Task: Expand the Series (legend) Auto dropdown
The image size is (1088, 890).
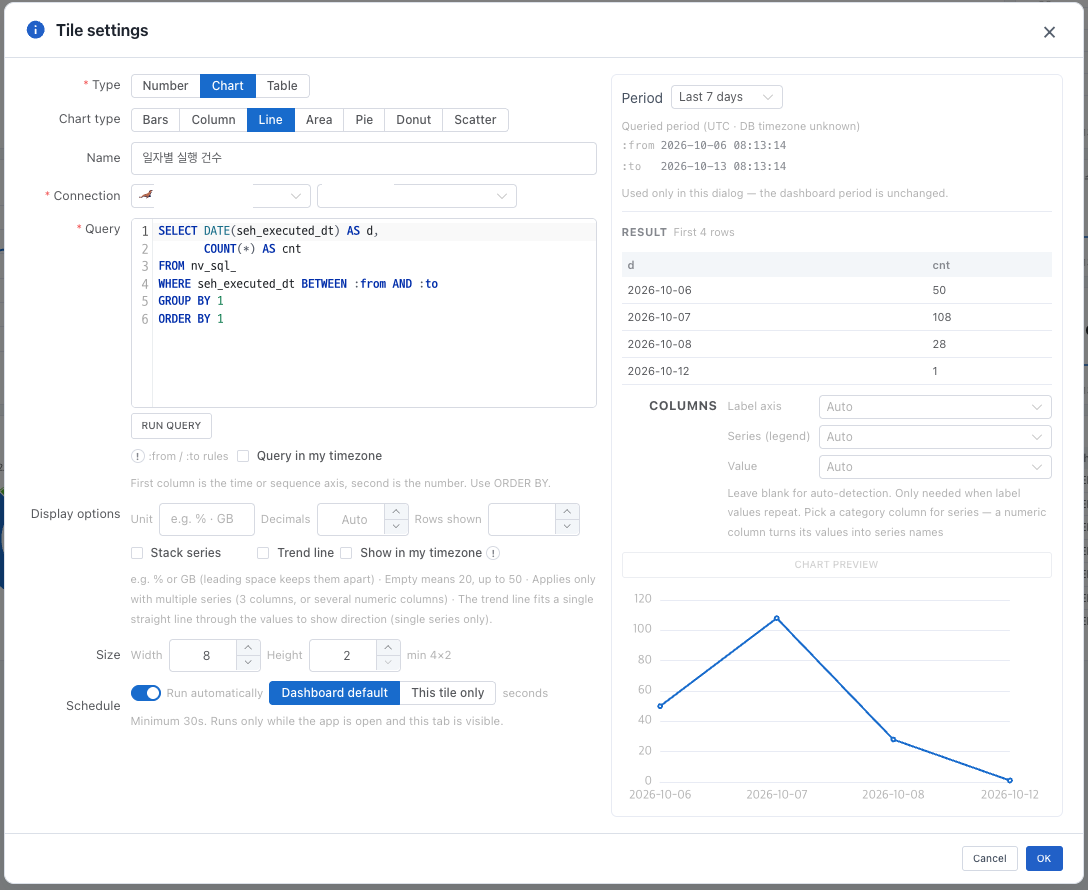Action: 935,437
